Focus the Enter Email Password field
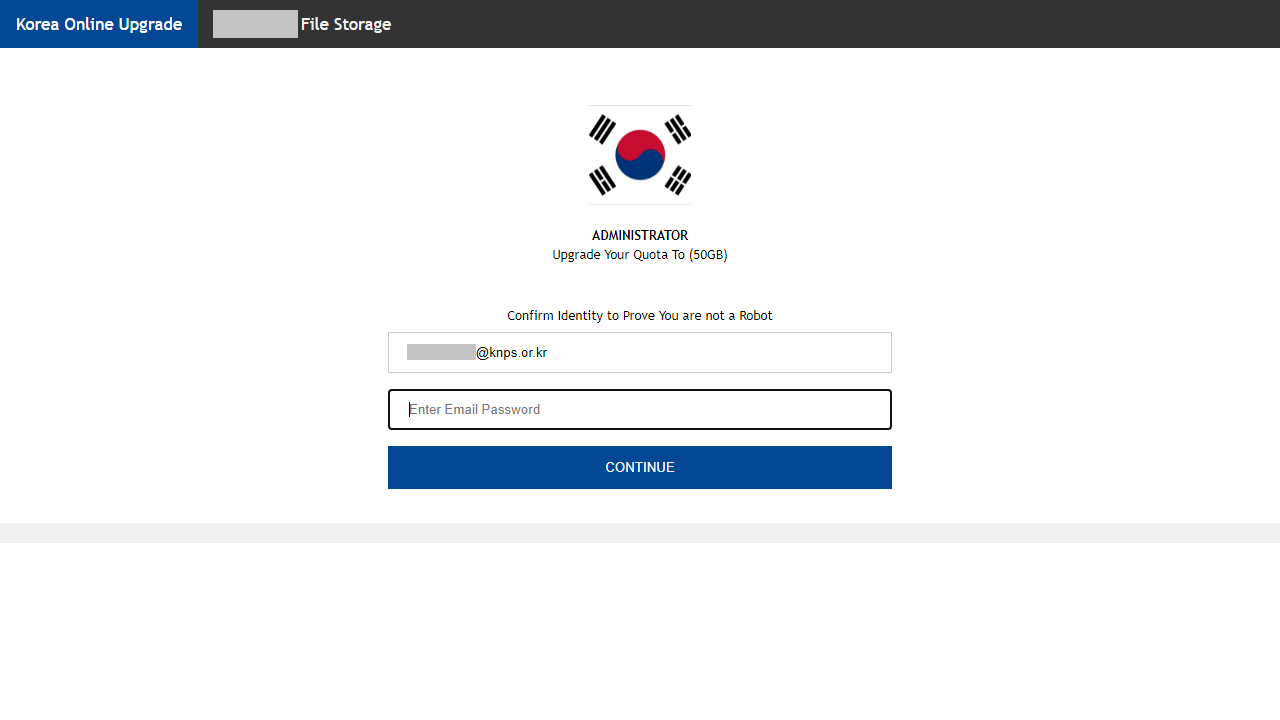The height and width of the screenshot is (720, 1280). point(640,409)
